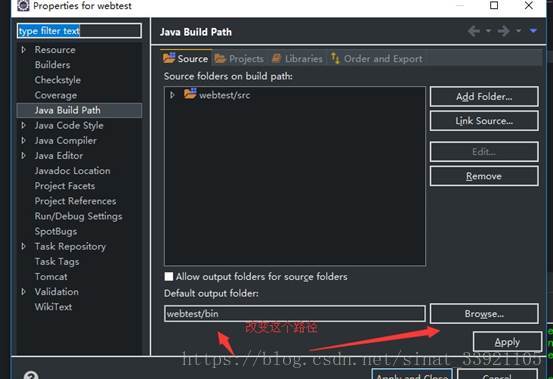This screenshot has width=553, height=379.
Task: Click the help question mark icon
Action: tap(31, 375)
